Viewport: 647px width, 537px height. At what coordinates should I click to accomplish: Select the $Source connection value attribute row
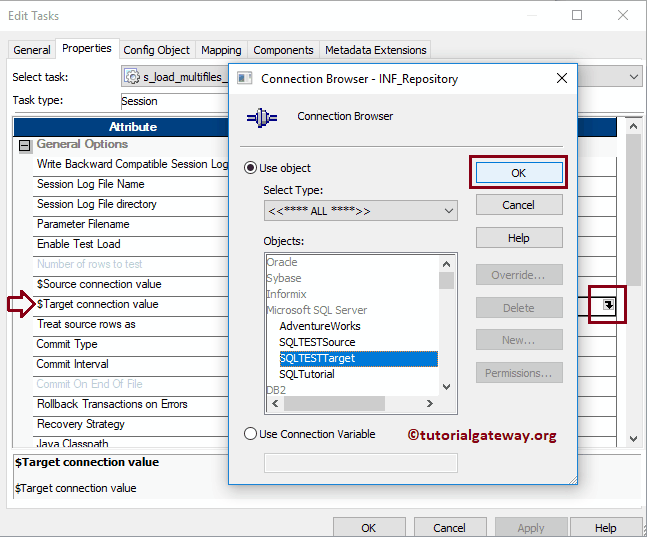131,284
